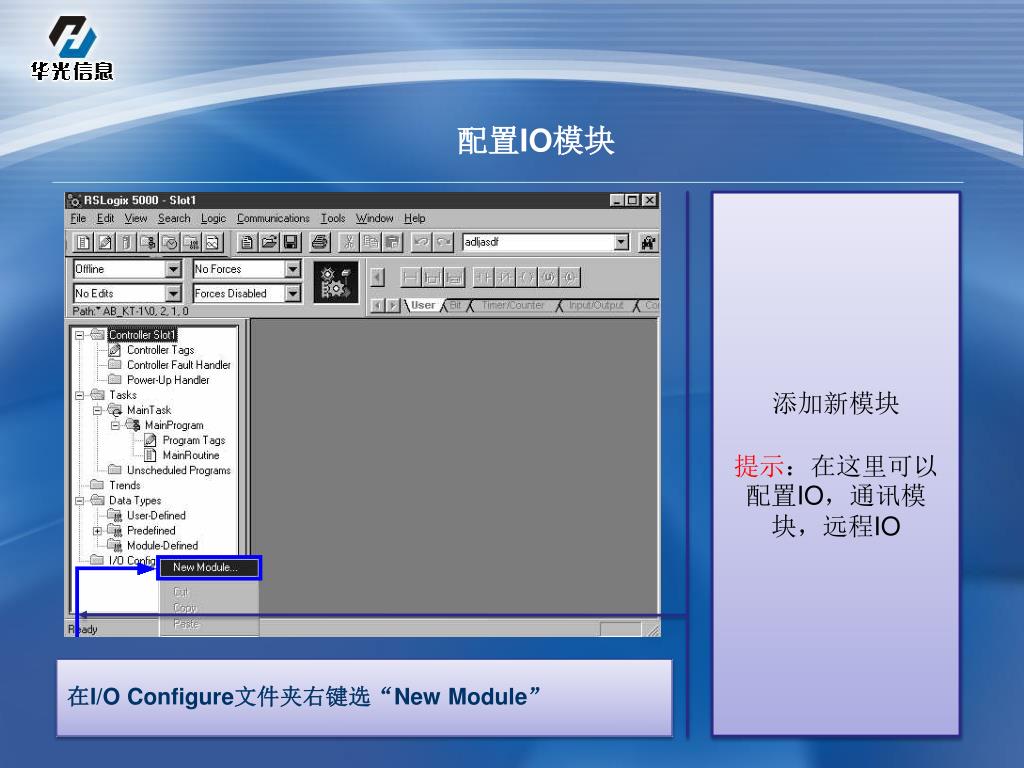
Task: Open the File menu
Action: (x=78, y=218)
